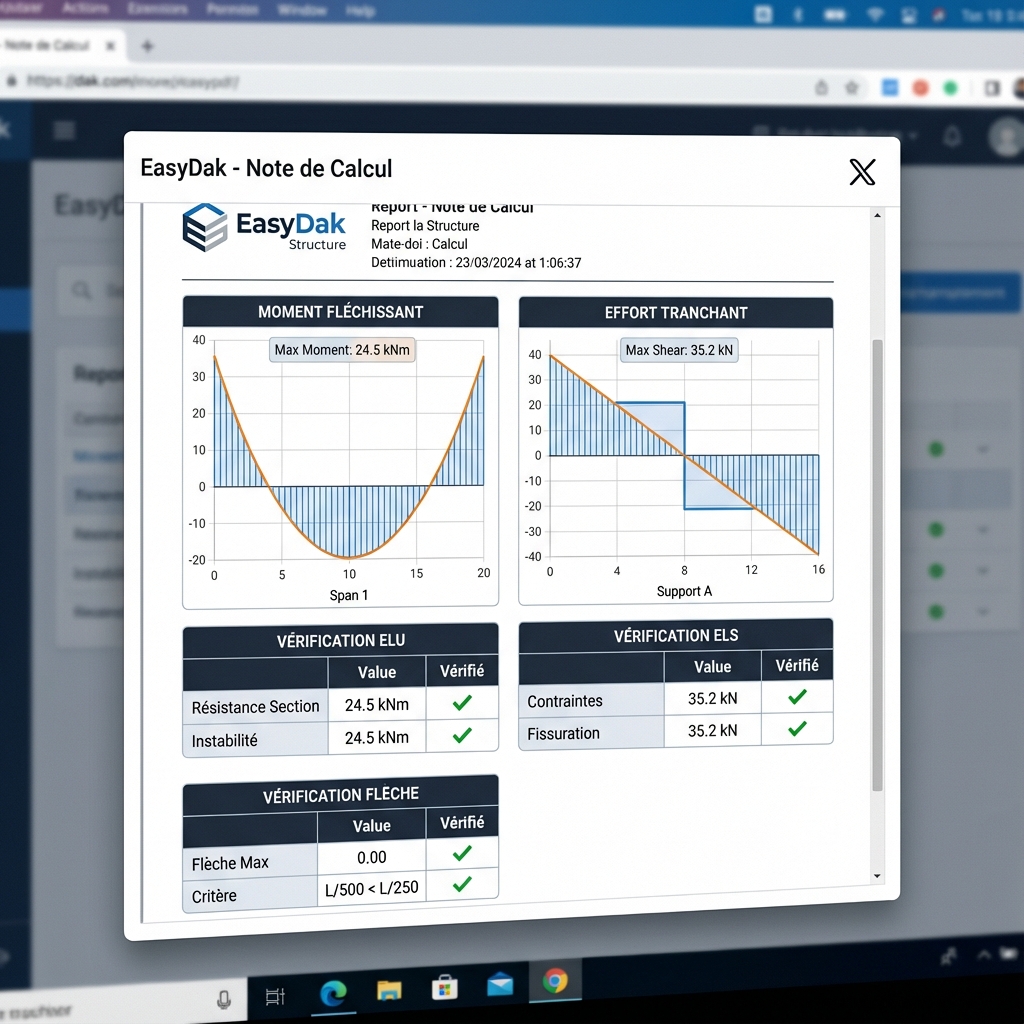Open the notifications bell in the background page
Image resolution: width=1024 pixels, height=1024 pixels.
coord(952,136)
